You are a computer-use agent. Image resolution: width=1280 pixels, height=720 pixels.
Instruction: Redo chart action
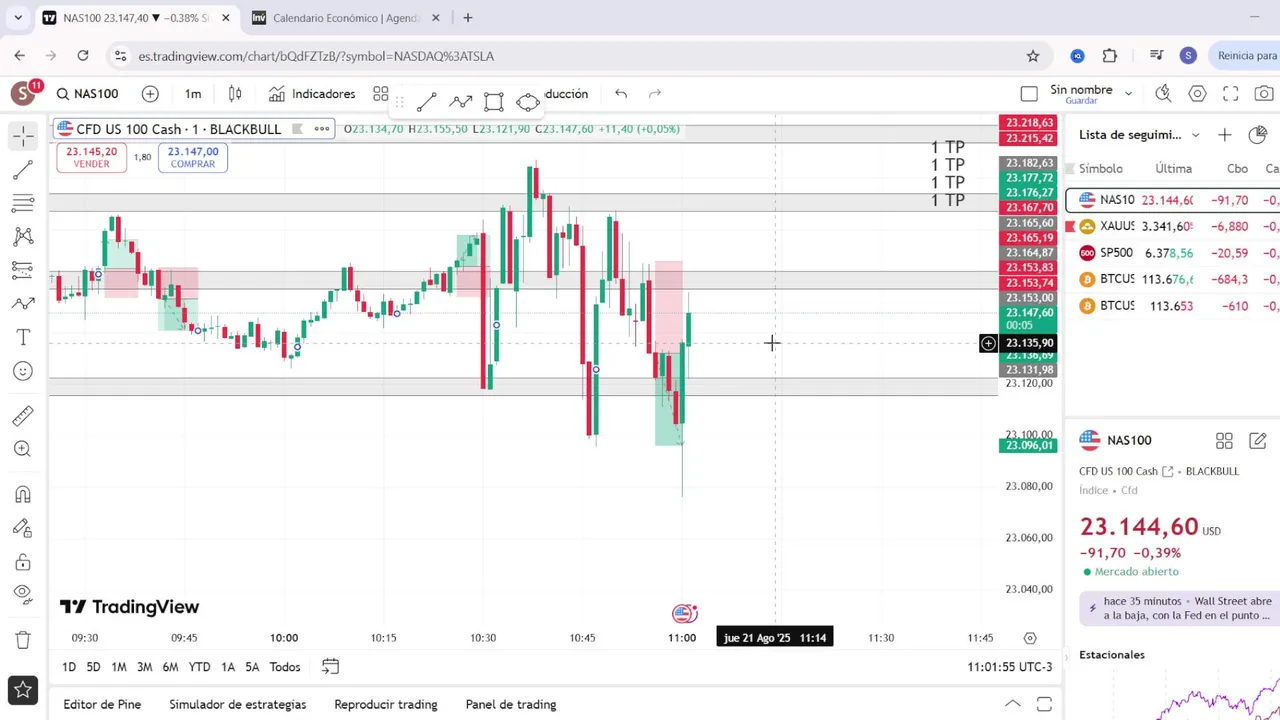(655, 94)
